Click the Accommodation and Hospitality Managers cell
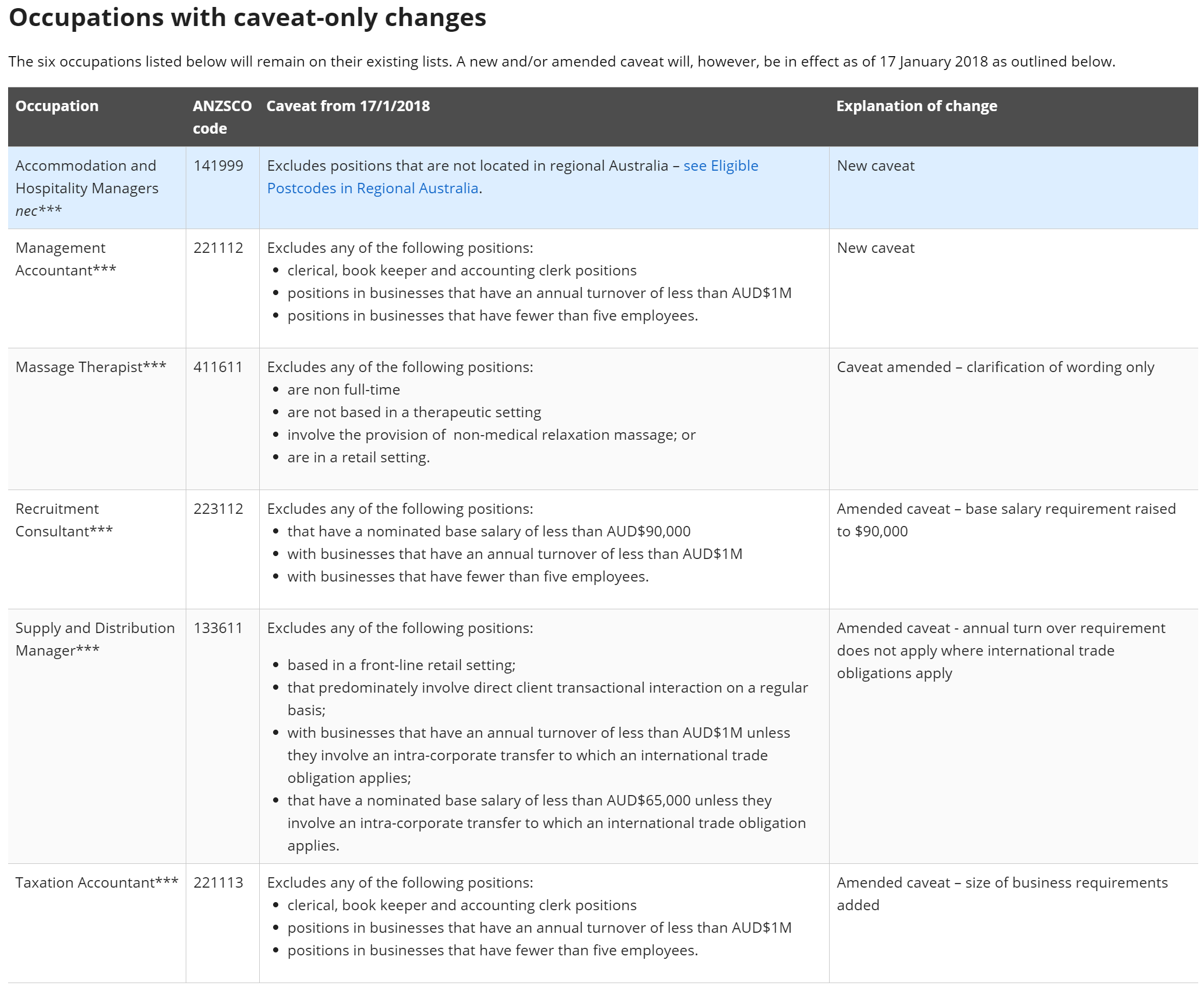This screenshot has height=986, width=1204. (87, 188)
